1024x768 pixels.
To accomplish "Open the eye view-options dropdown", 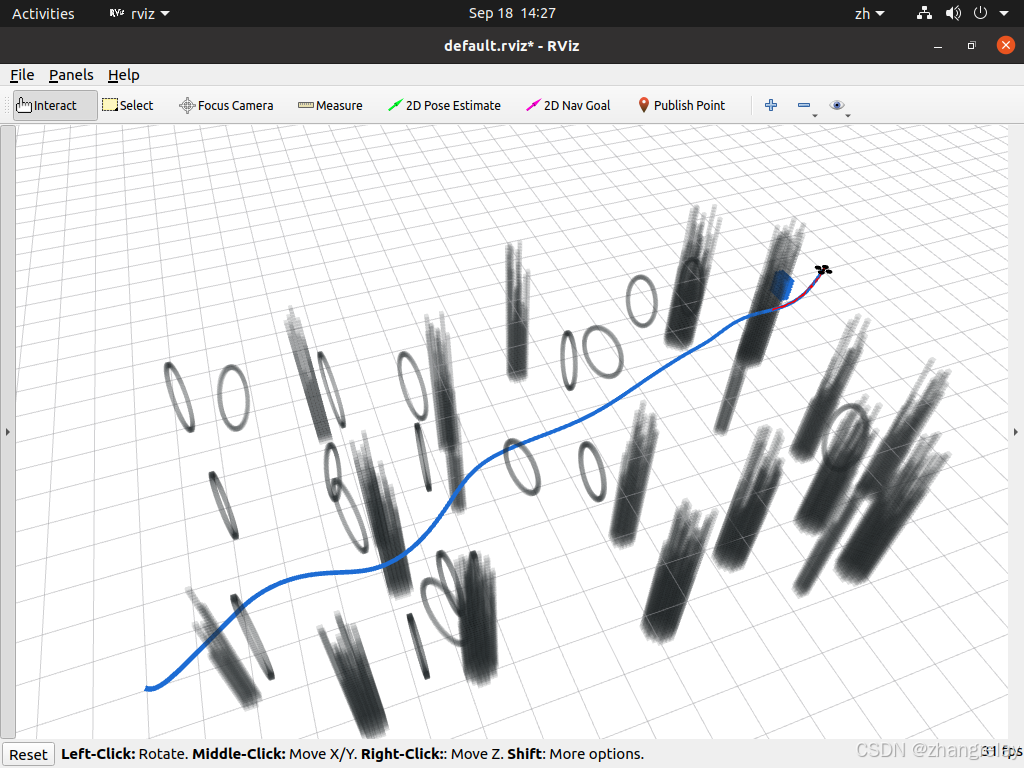I will (839, 106).
